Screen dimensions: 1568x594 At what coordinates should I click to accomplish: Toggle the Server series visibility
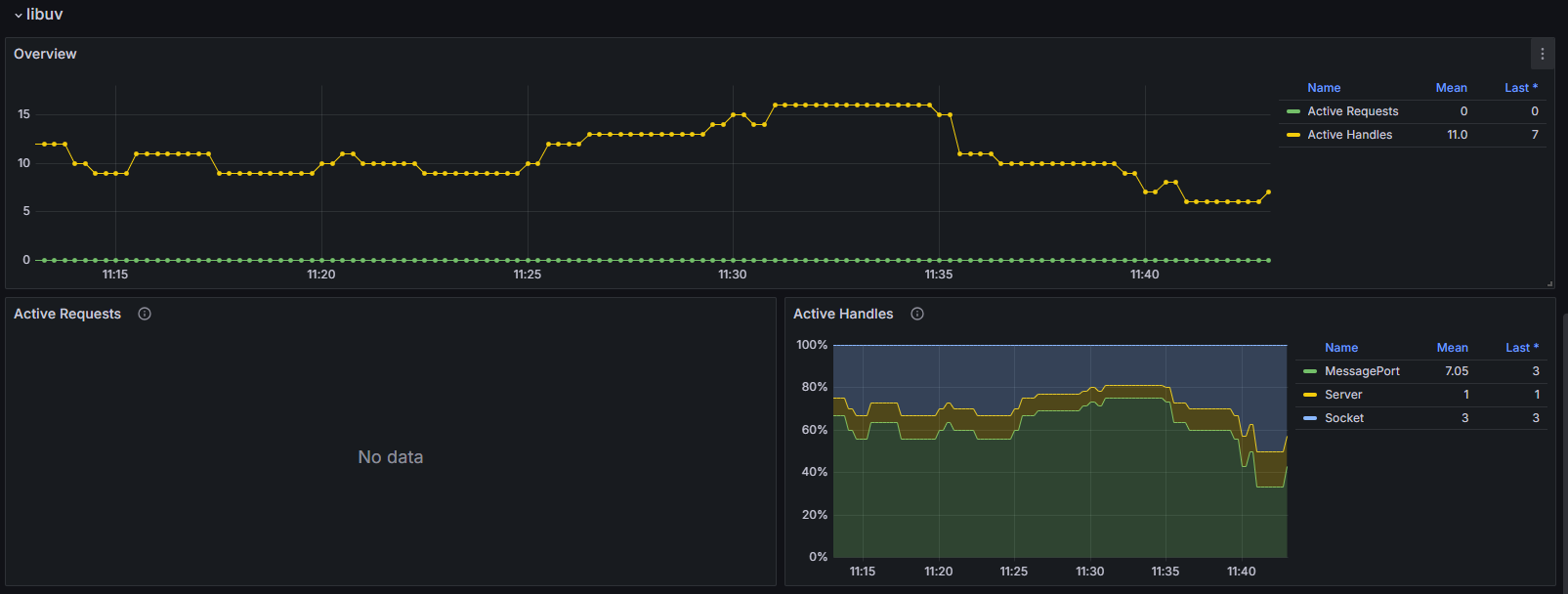(1343, 395)
